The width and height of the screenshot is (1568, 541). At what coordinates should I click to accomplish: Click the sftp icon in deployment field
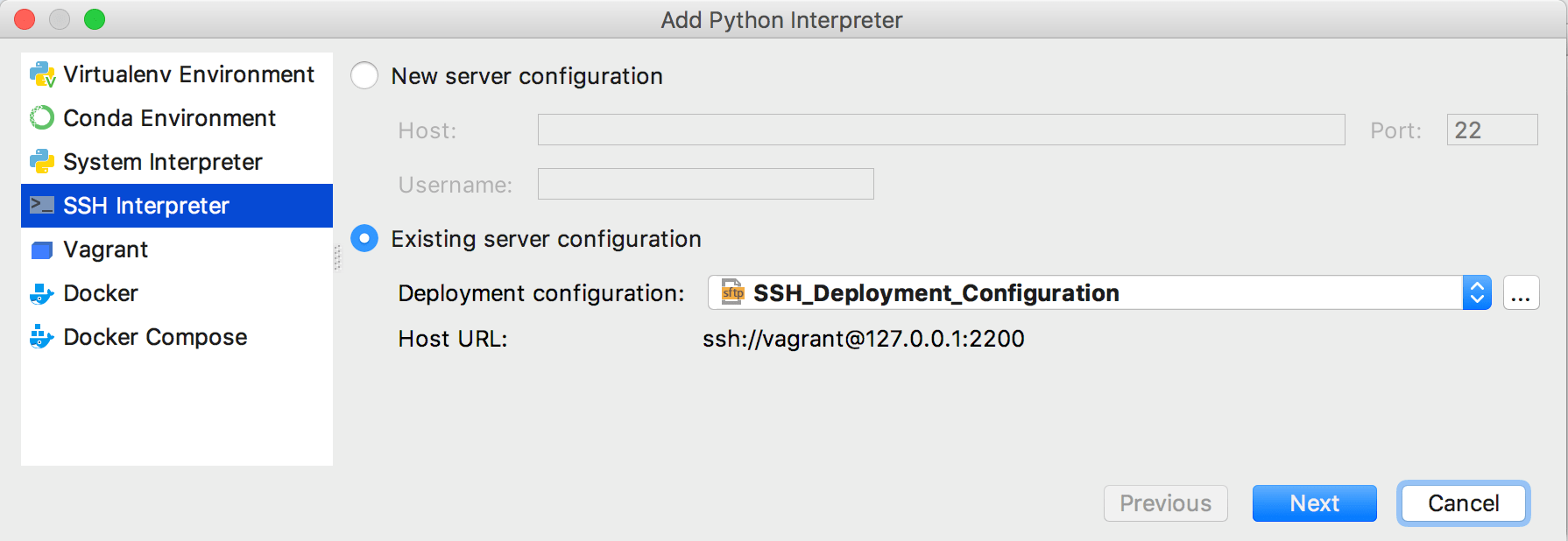pyautogui.click(x=732, y=292)
